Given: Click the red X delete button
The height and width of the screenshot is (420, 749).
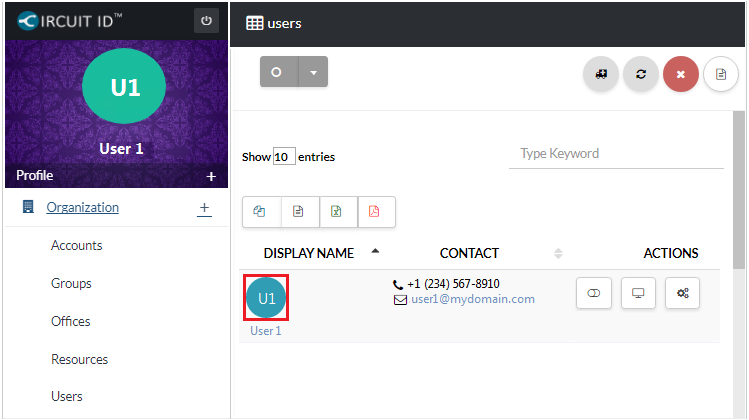Looking at the screenshot, I should point(680,74).
